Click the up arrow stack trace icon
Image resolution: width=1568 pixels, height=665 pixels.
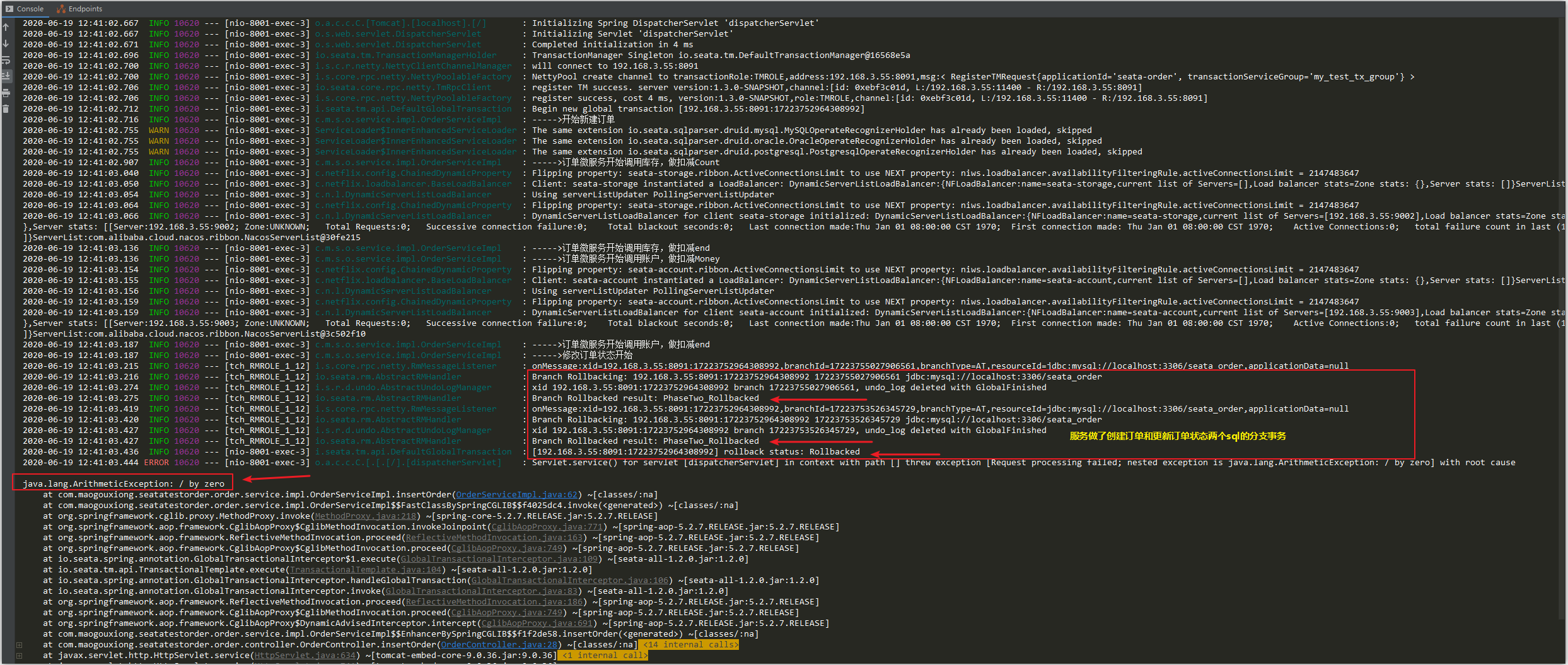click(6, 26)
